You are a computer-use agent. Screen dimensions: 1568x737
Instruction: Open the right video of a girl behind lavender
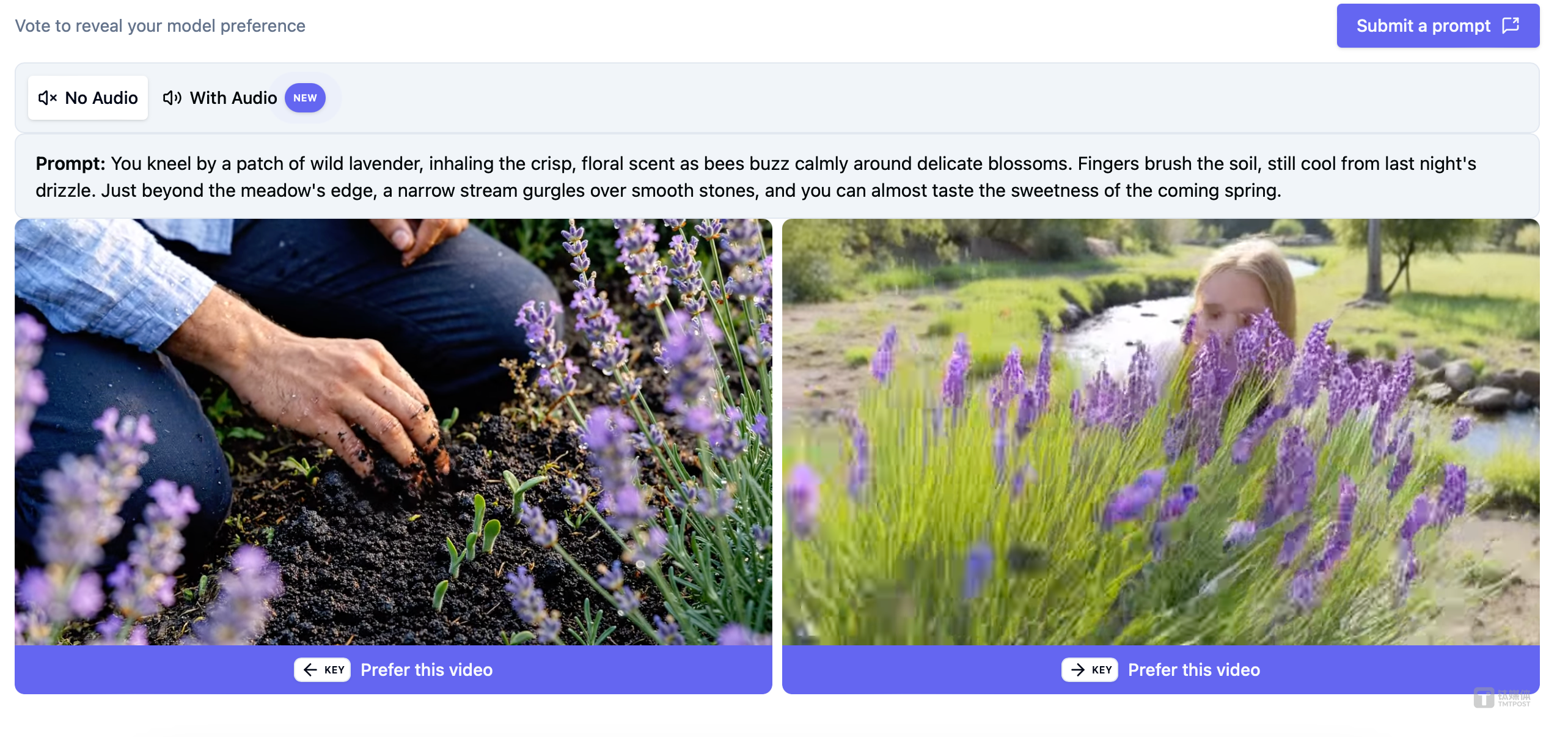pyautogui.click(x=1160, y=431)
